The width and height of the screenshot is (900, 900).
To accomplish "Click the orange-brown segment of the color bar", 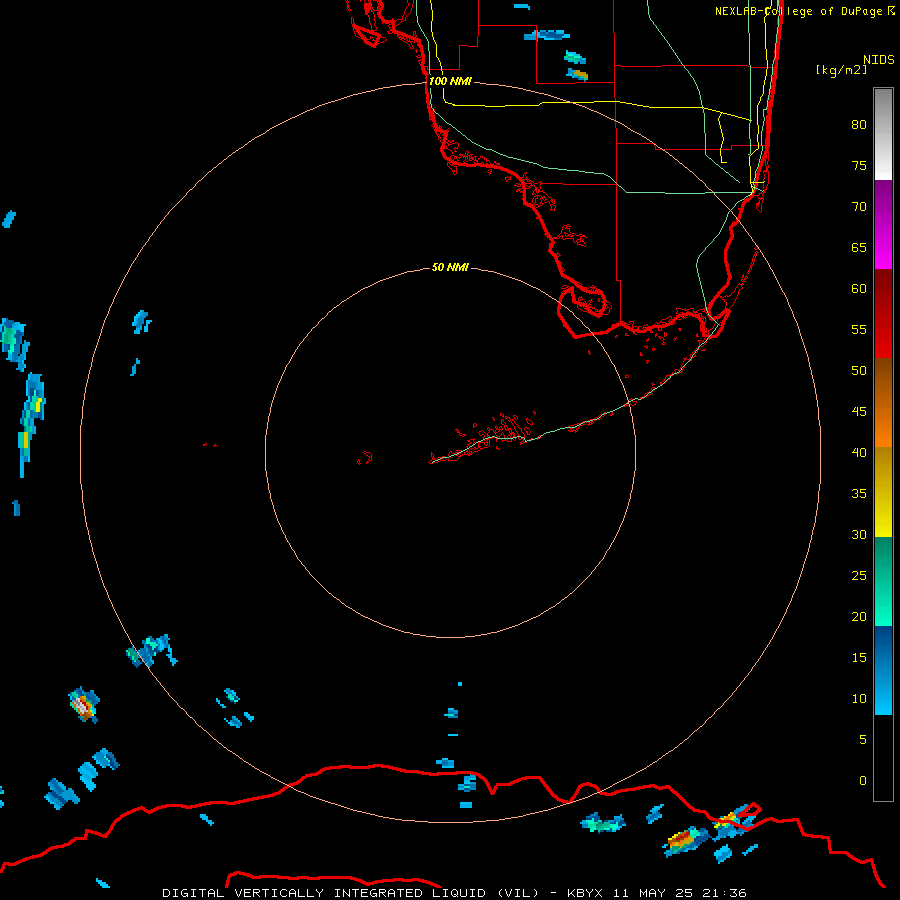I will (883, 402).
